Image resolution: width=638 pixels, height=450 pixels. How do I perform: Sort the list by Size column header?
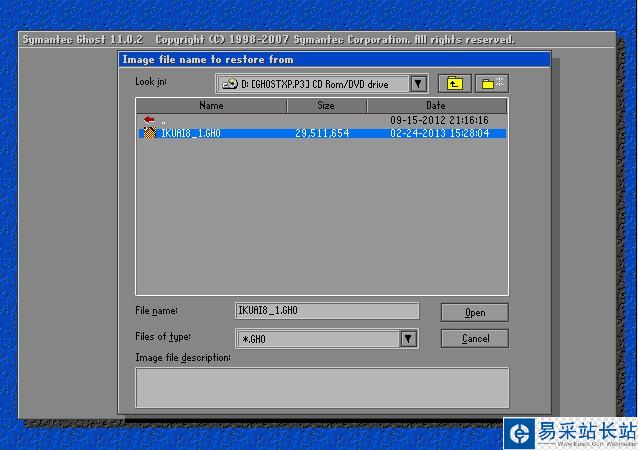tap(326, 105)
